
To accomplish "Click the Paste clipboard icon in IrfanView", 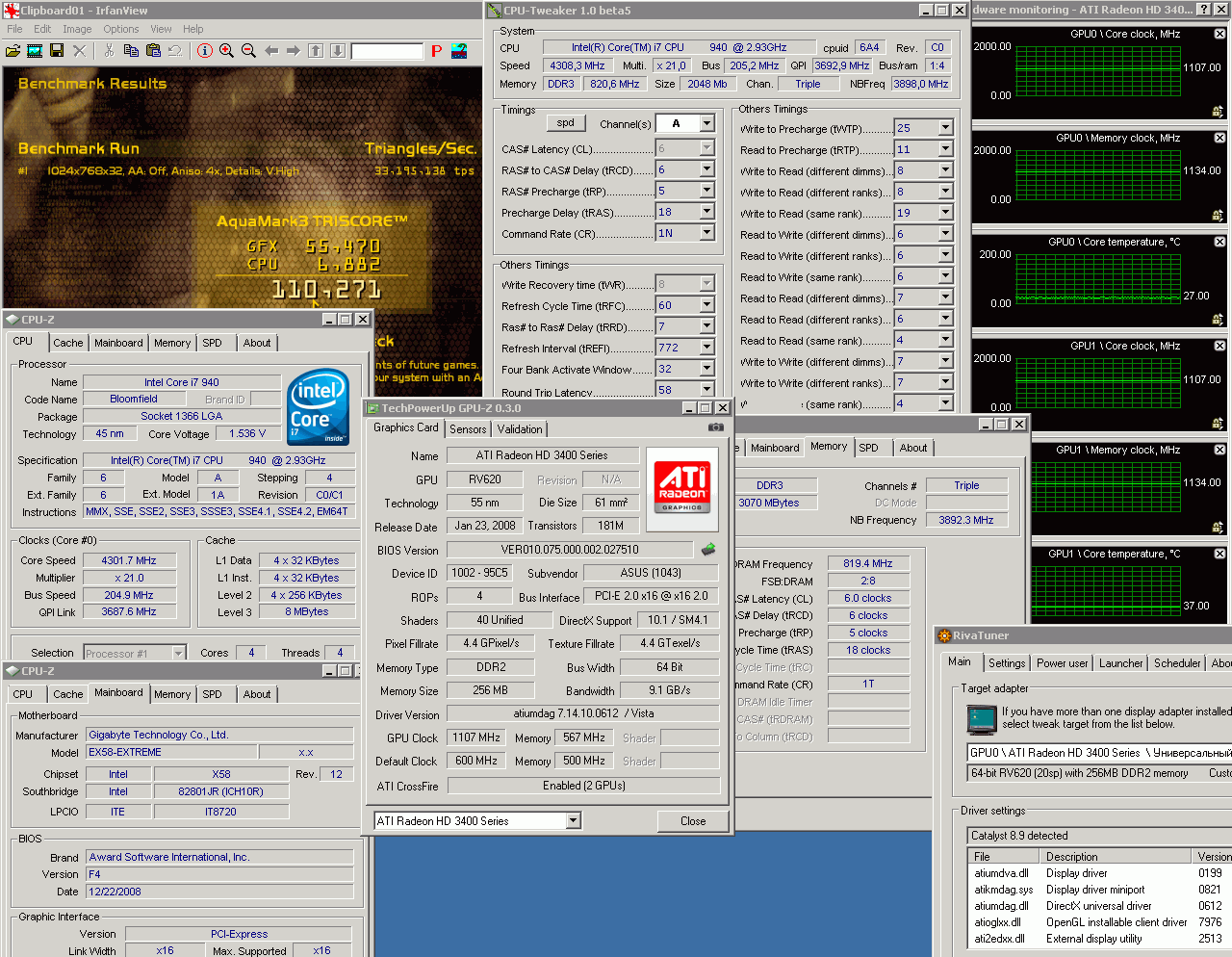I will point(153,50).
